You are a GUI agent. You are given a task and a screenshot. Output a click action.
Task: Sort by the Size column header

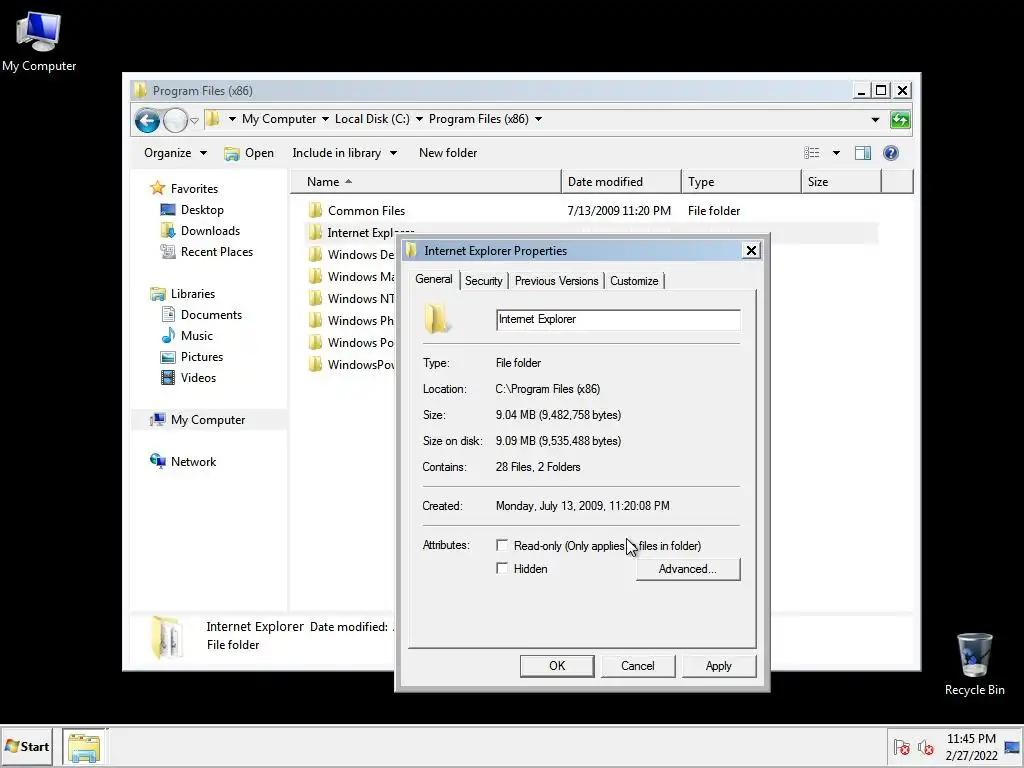coord(841,182)
